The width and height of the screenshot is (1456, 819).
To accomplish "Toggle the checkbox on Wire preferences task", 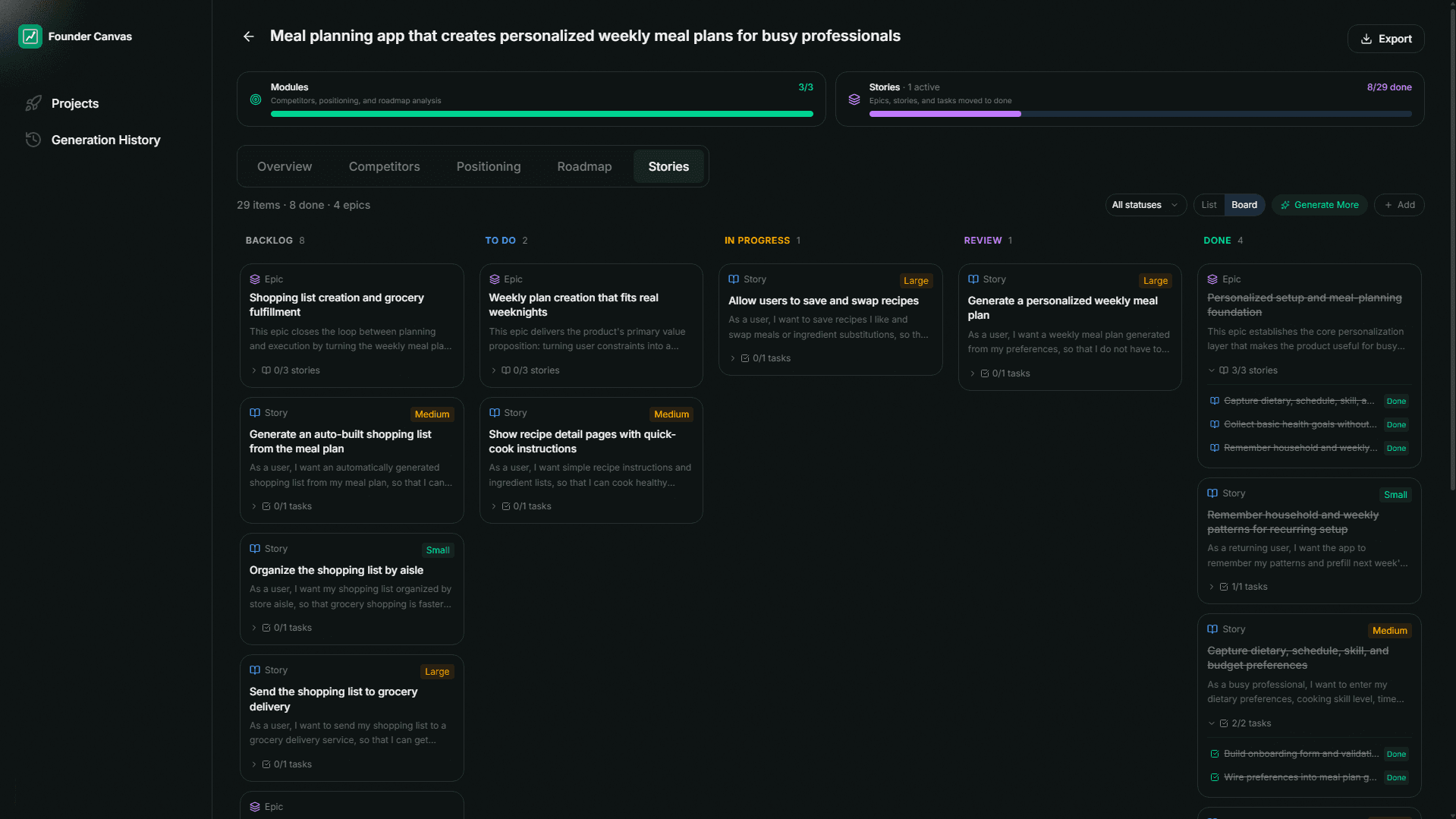I will click(x=1213, y=777).
